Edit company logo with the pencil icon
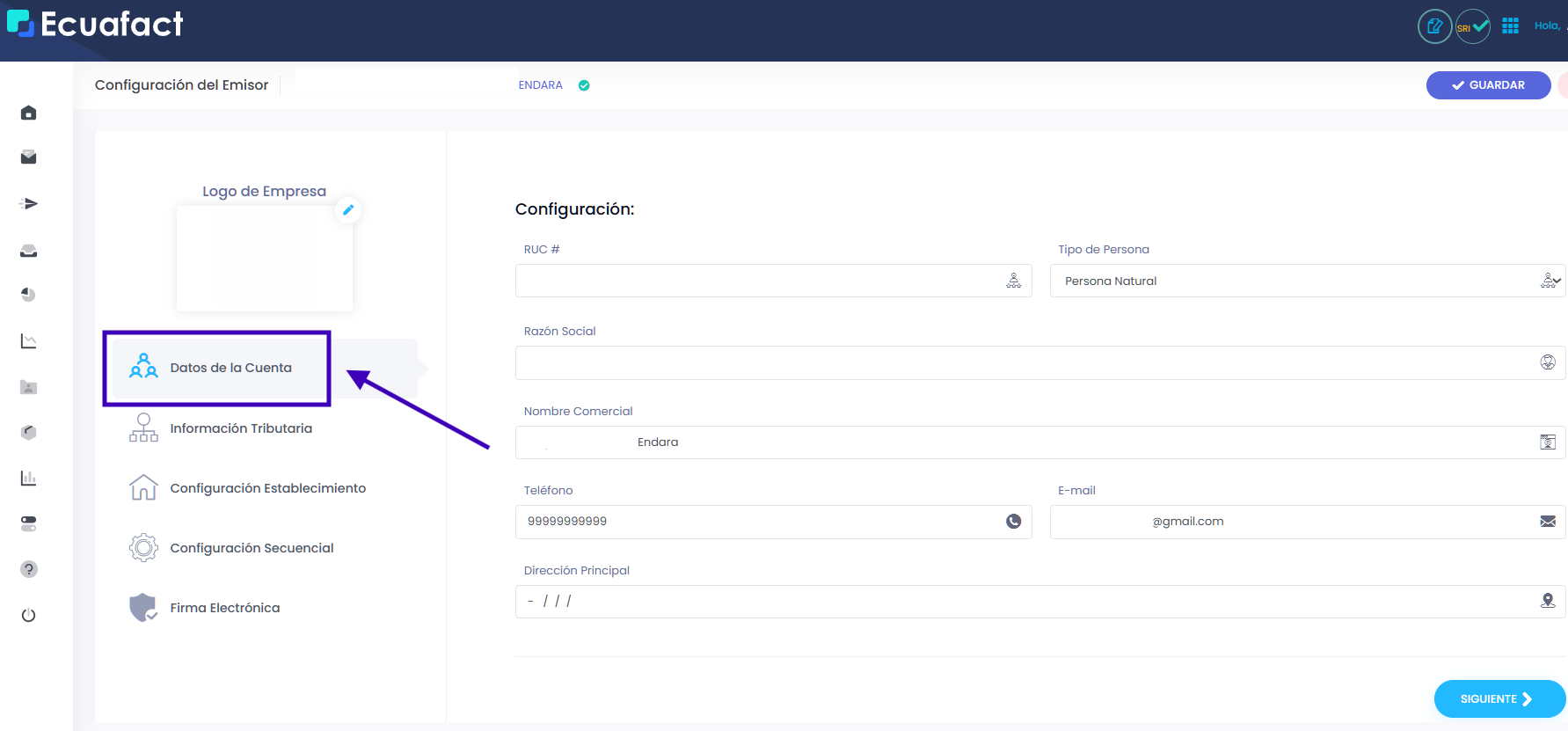The height and width of the screenshot is (731, 1568). tap(348, 210)
